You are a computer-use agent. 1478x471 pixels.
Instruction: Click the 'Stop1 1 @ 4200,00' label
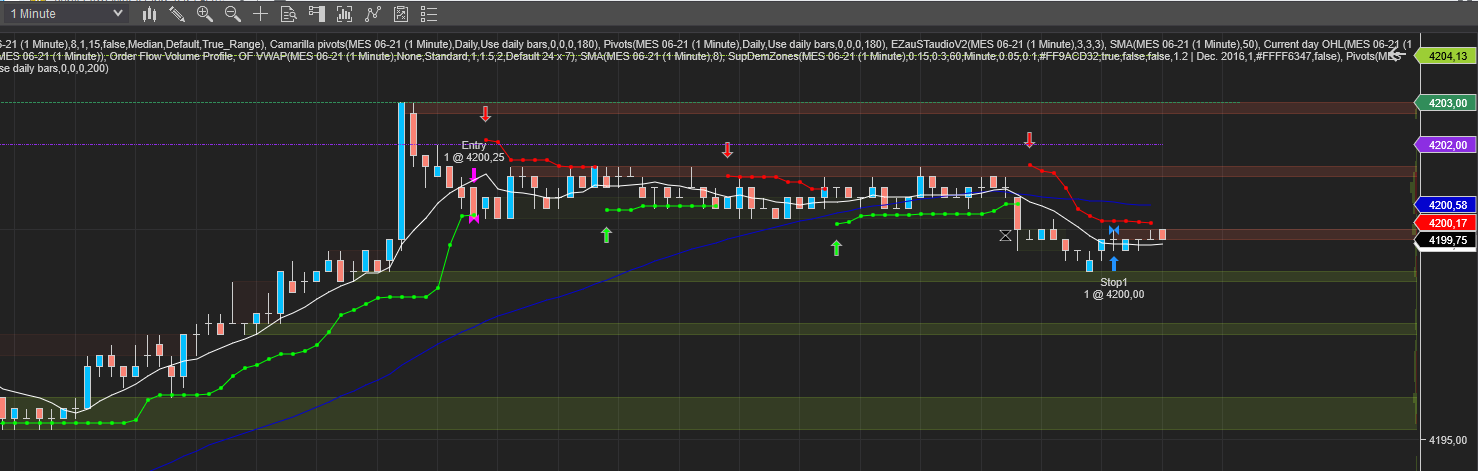pyautogui.click(x=1114, y=288)
